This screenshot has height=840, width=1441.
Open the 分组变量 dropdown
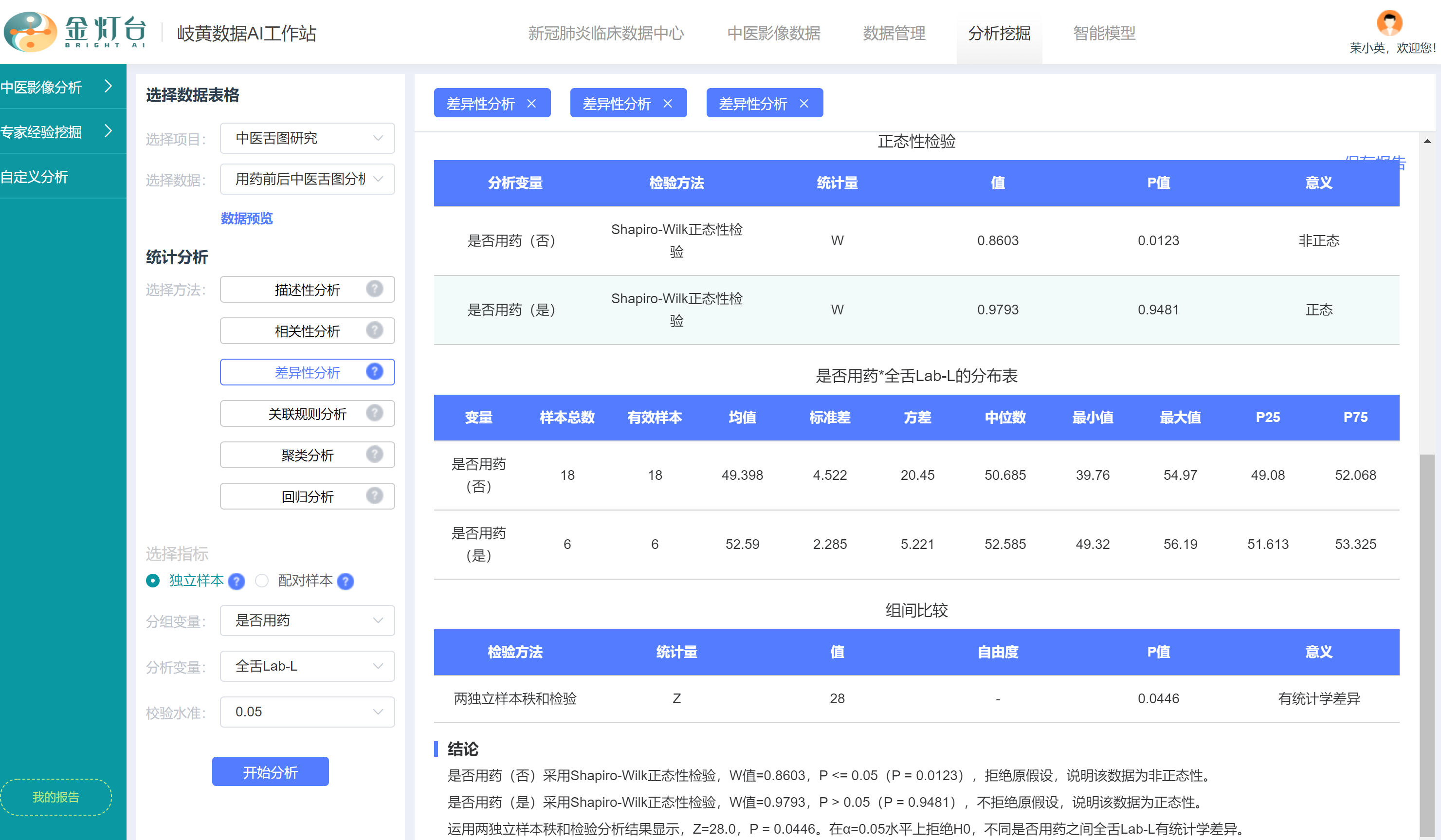click(307, 621)
